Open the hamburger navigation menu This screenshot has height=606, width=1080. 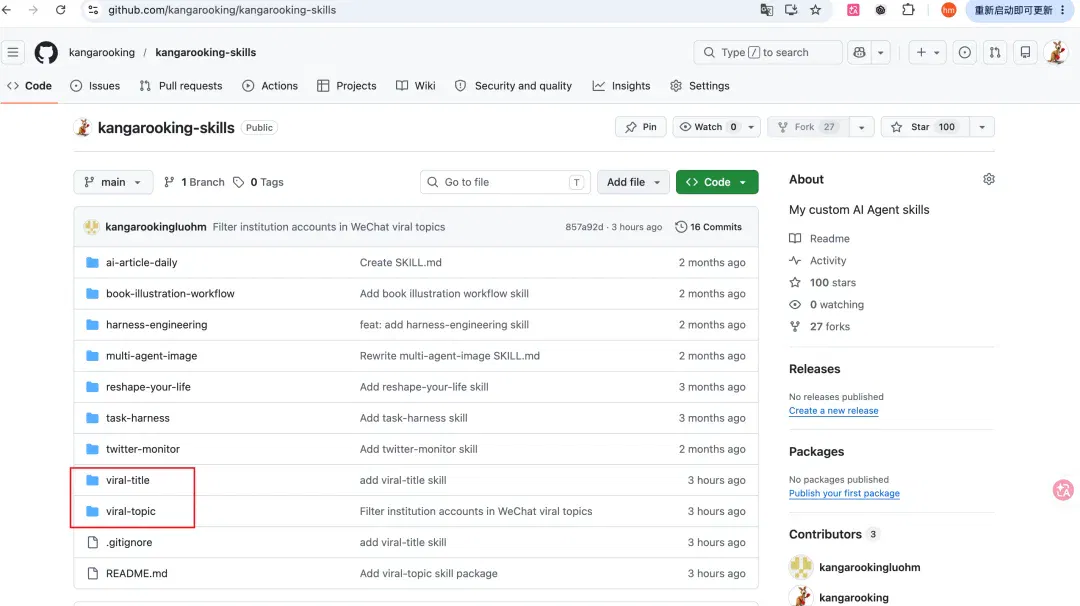(13, 52)
